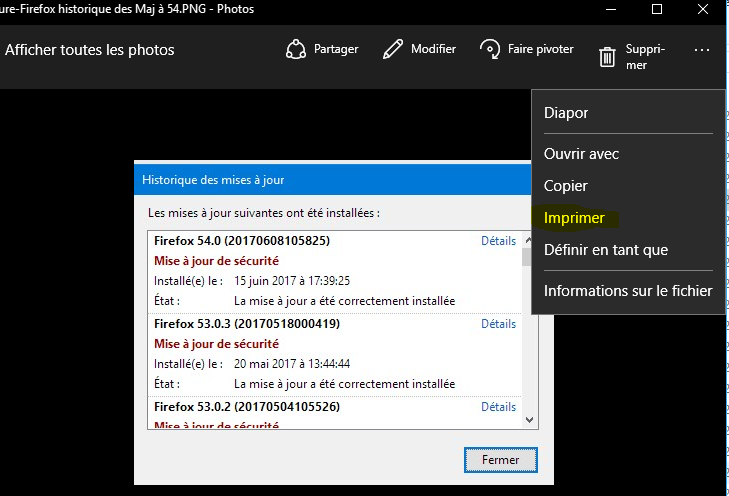Click the update list scroll up arrow
The width and height of the screenshot is (729, 496).
[528, 240]
